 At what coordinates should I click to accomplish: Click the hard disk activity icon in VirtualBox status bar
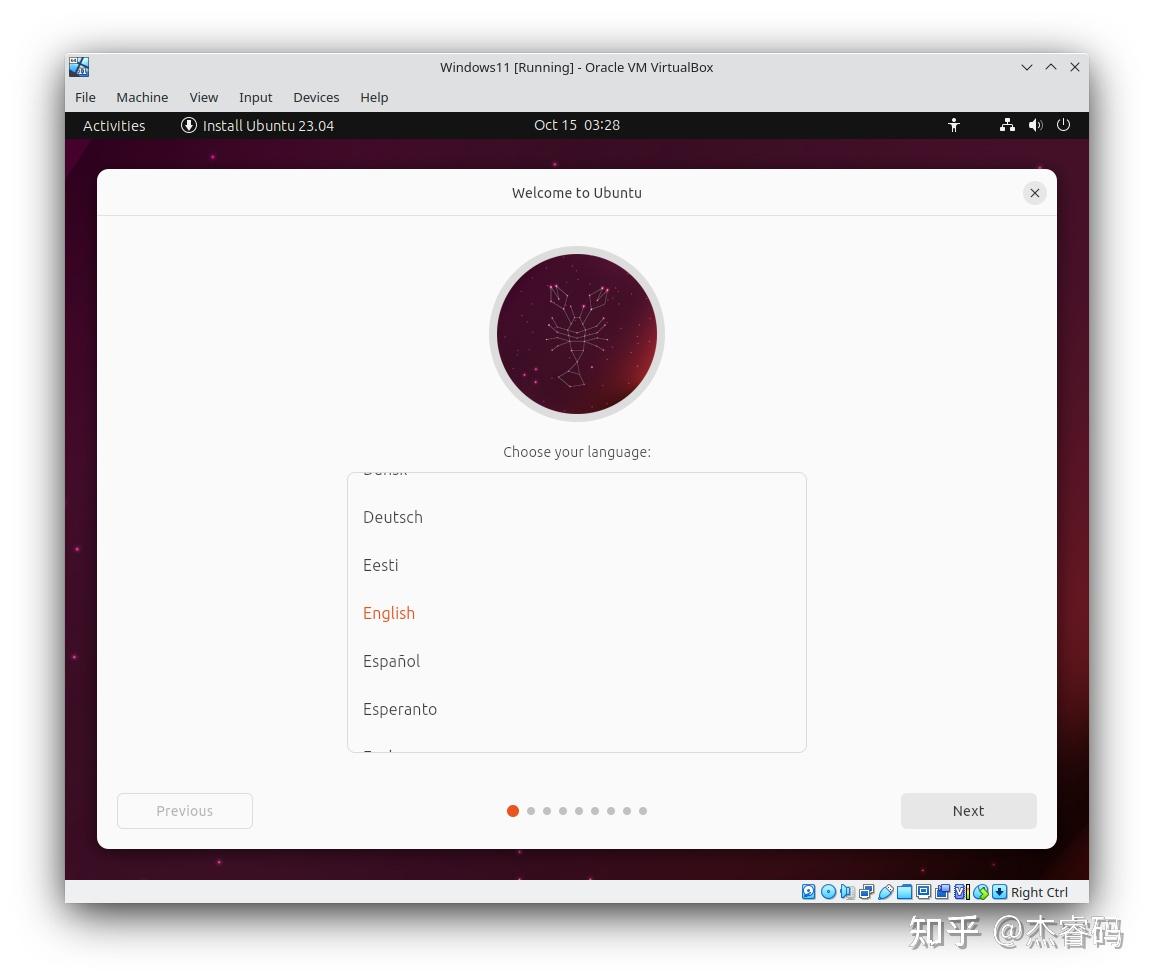(x=808, y=891)
